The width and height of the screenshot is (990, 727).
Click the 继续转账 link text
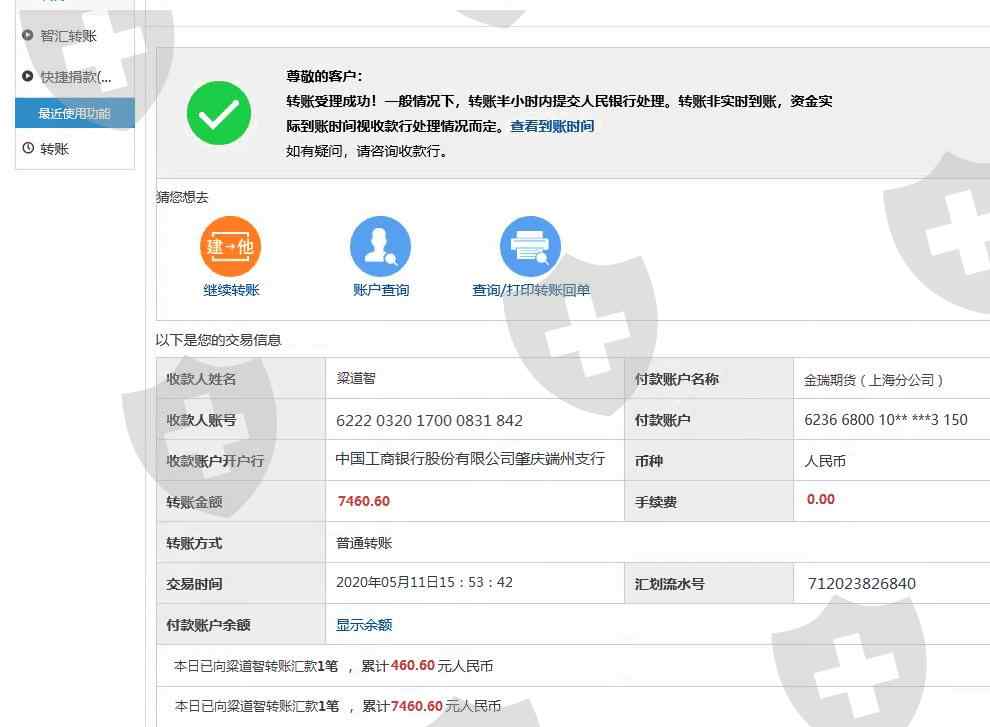pos(231,290)
